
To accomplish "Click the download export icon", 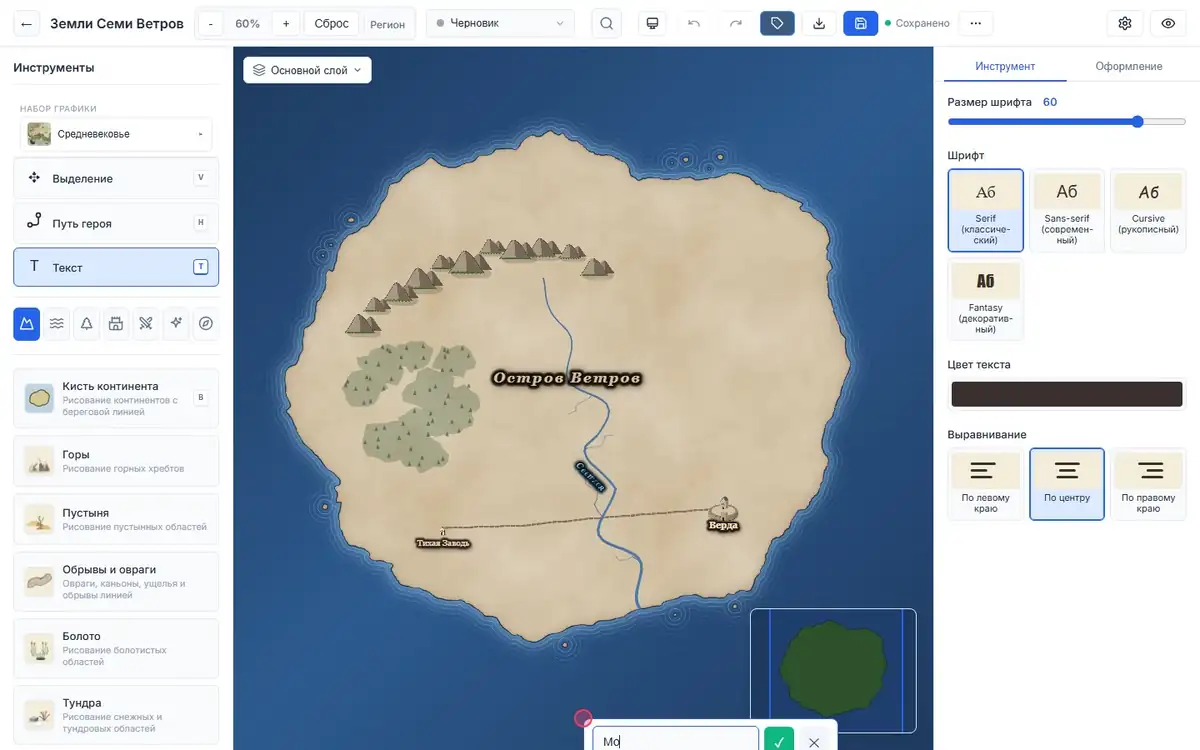I will [x=819, y=23].
